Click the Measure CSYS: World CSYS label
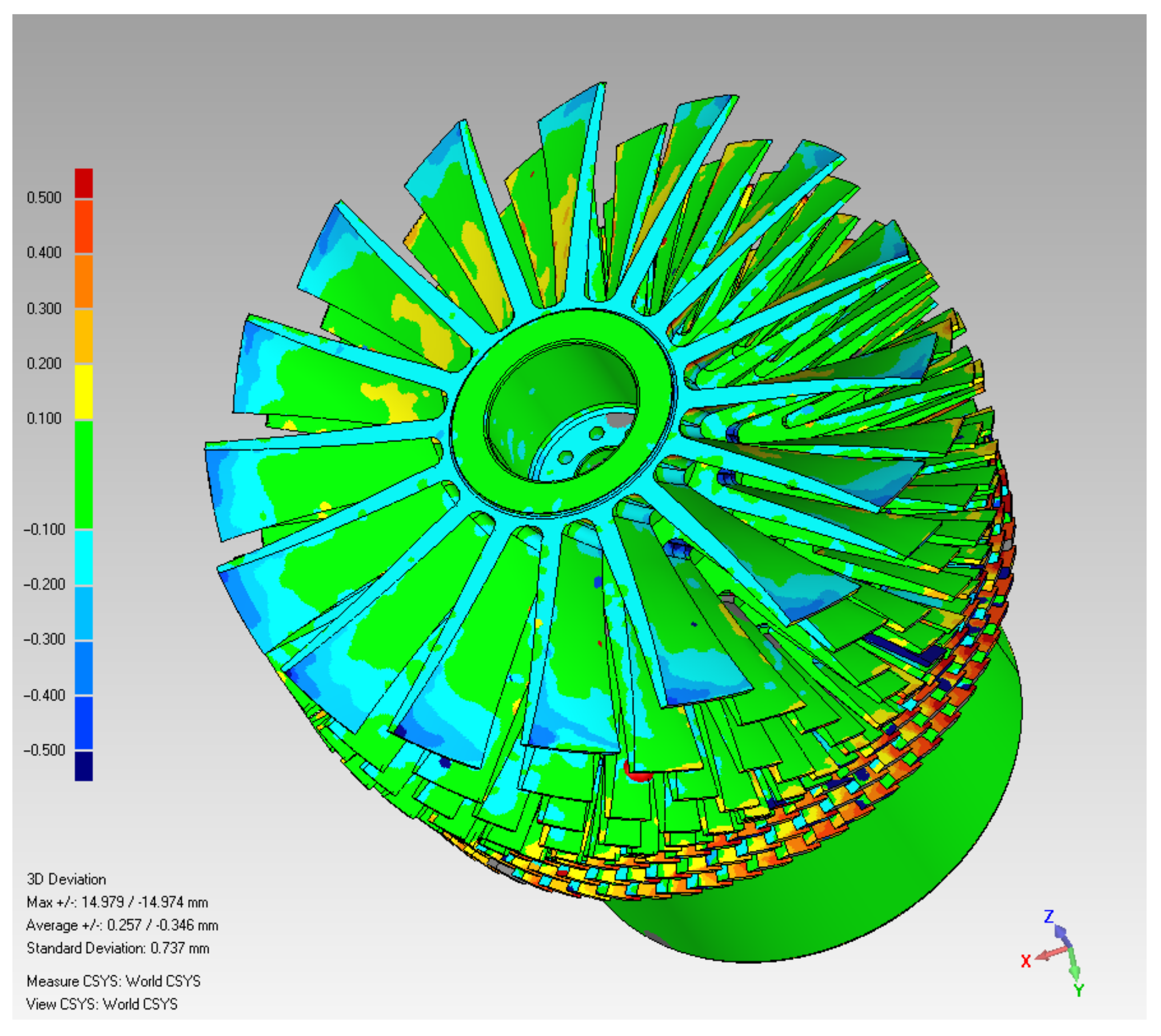1161x1036 pixels. 113,981
